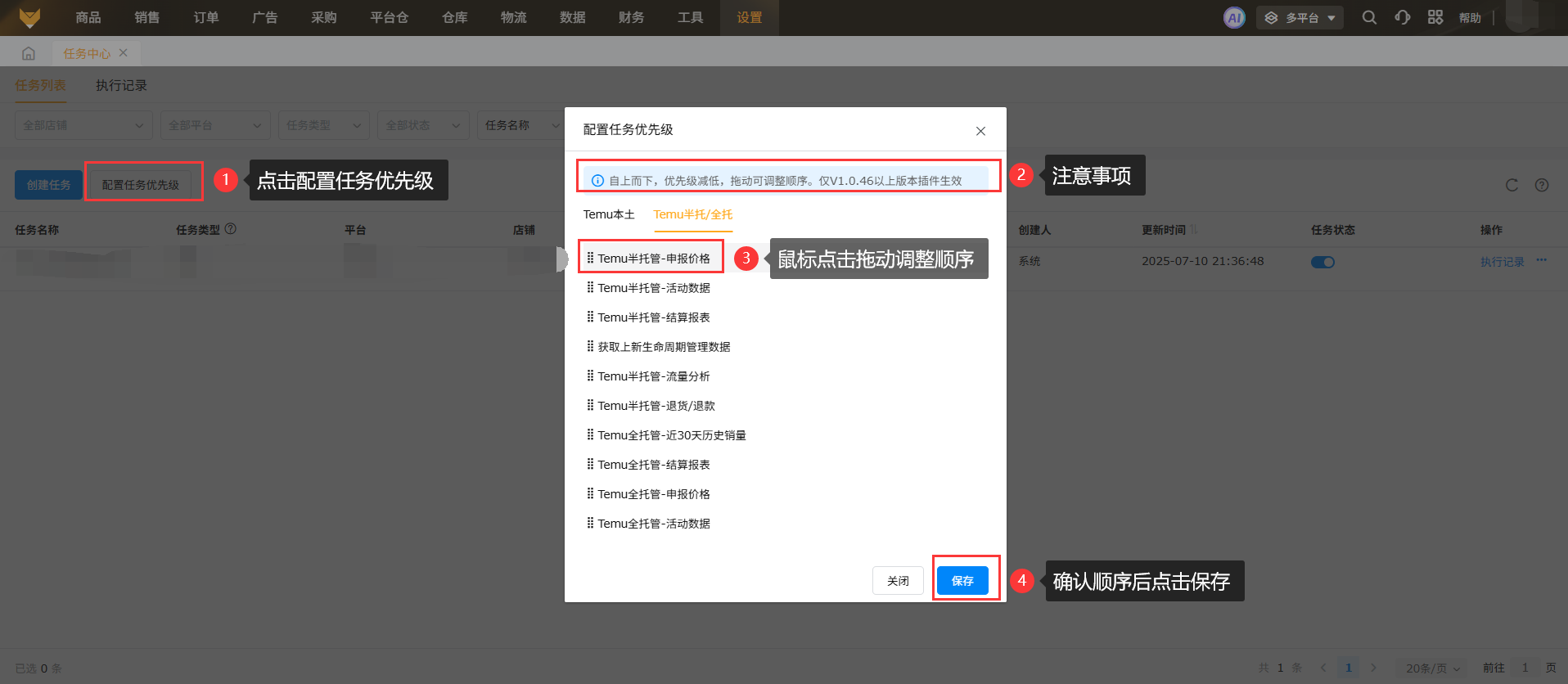This screenshot has width=1568, height=684.
Task: Open the 订单 menu
Action: 206,17
